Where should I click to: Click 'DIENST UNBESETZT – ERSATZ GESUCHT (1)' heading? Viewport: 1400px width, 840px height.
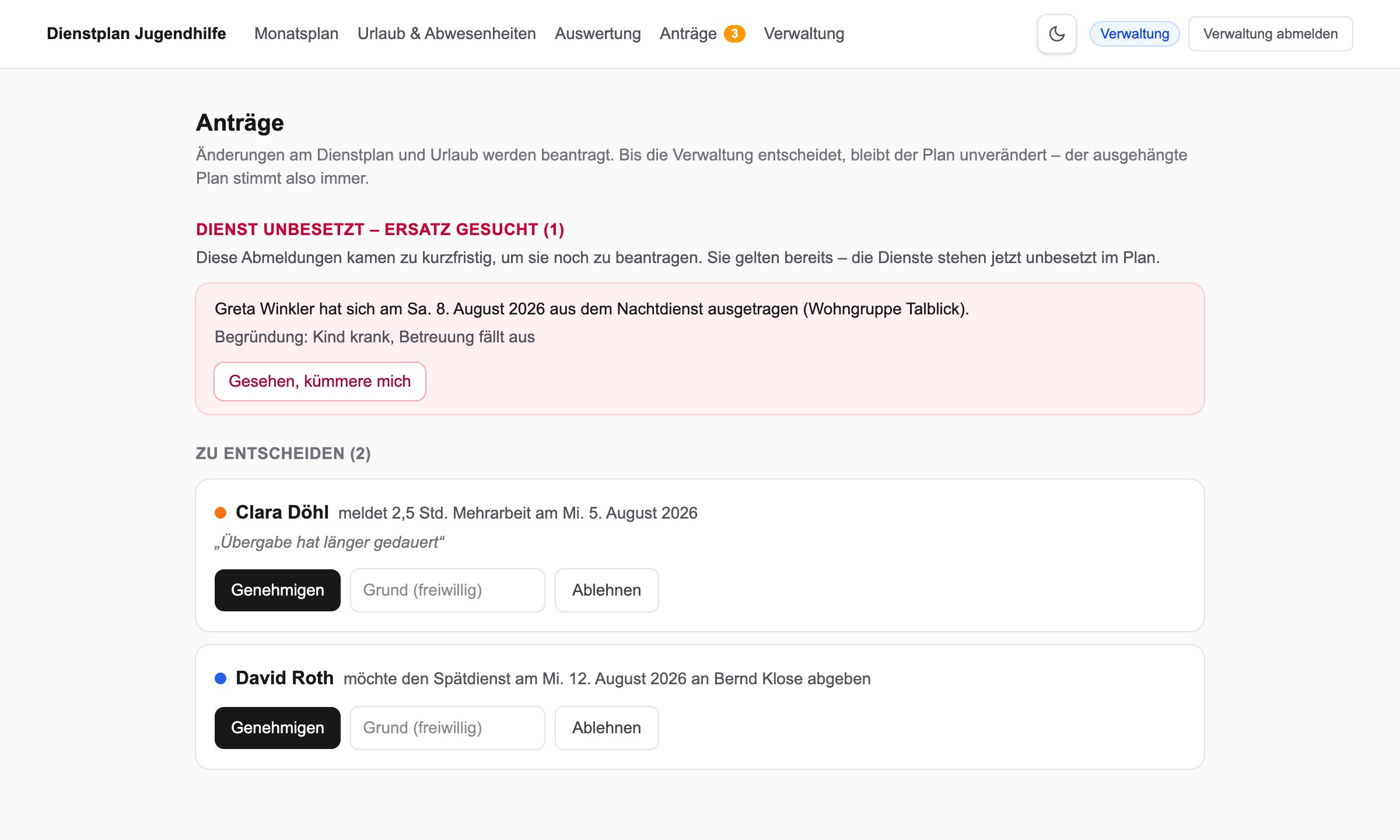pos(380,230)
